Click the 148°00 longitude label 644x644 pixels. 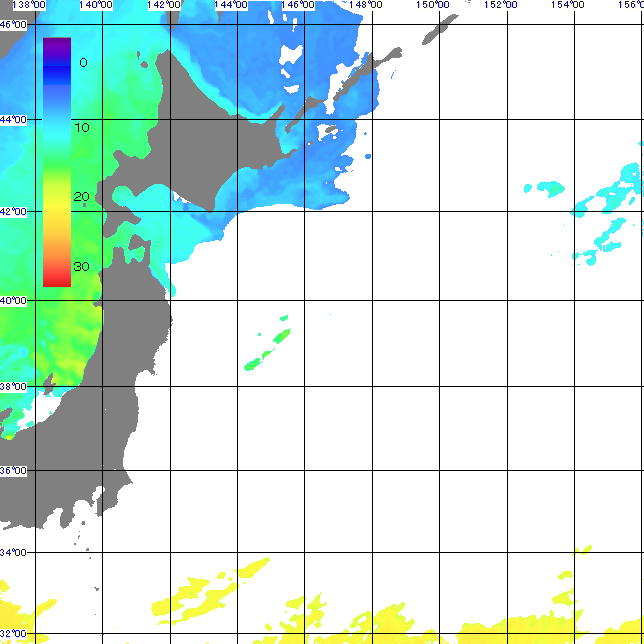click(366, 5)
